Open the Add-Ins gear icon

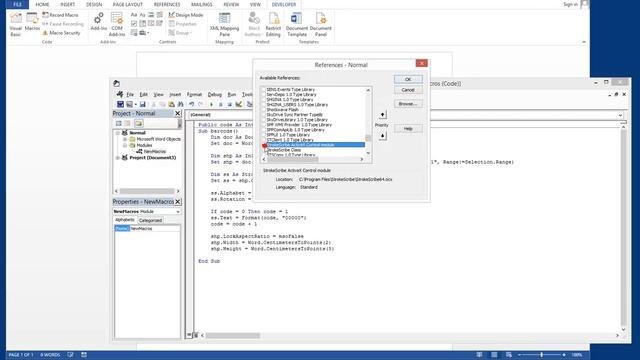click(x=98, y=21)
